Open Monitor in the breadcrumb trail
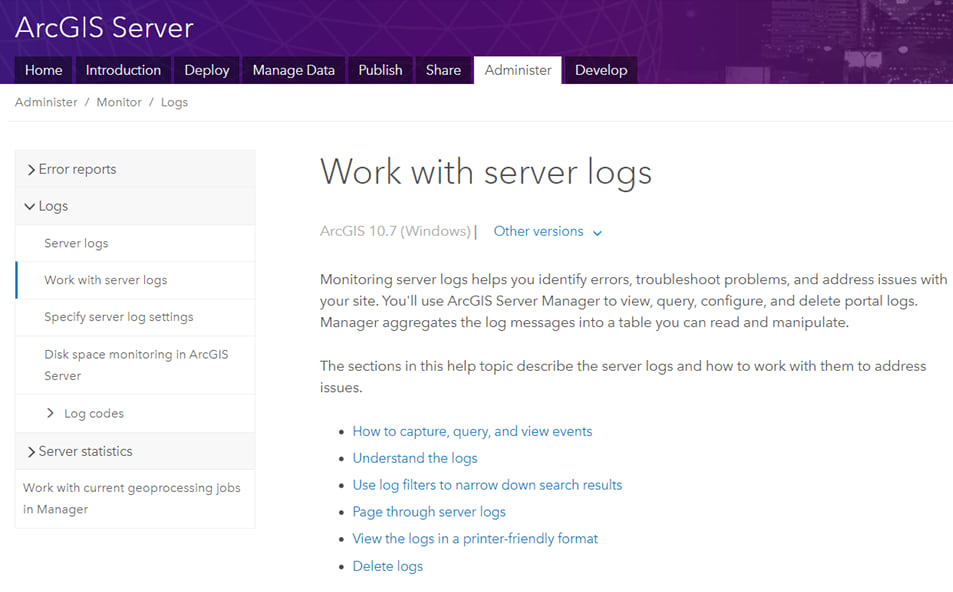Viewport: 953px width, 592px height. click(119, 102)
